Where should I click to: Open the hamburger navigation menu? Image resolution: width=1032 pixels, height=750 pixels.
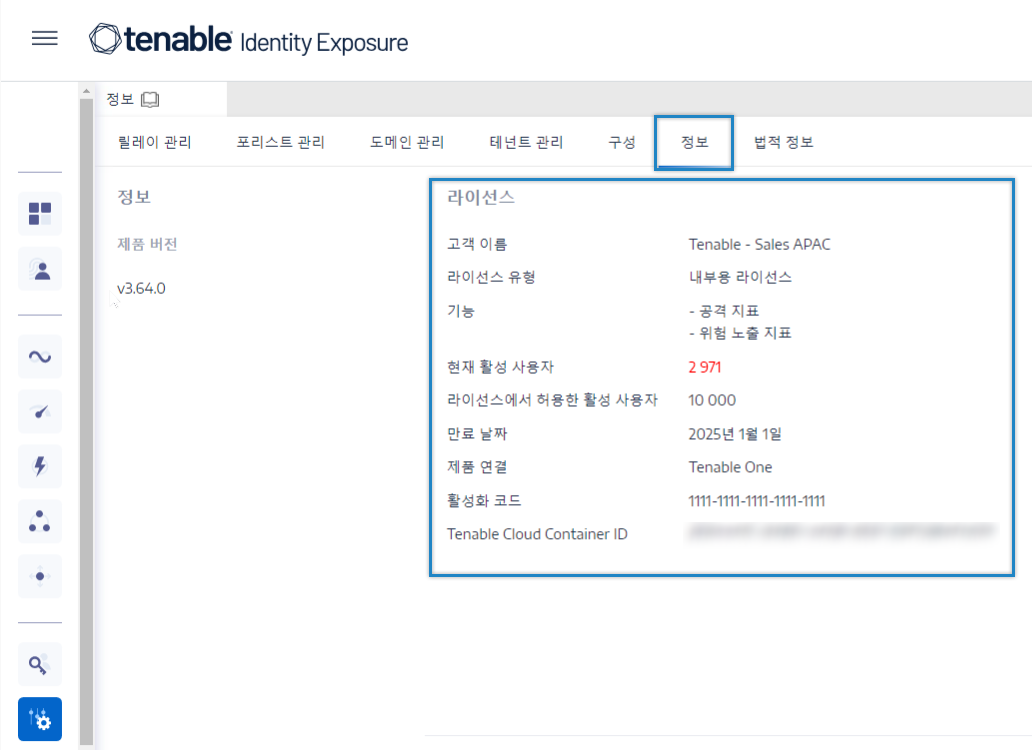click(45, 38)
